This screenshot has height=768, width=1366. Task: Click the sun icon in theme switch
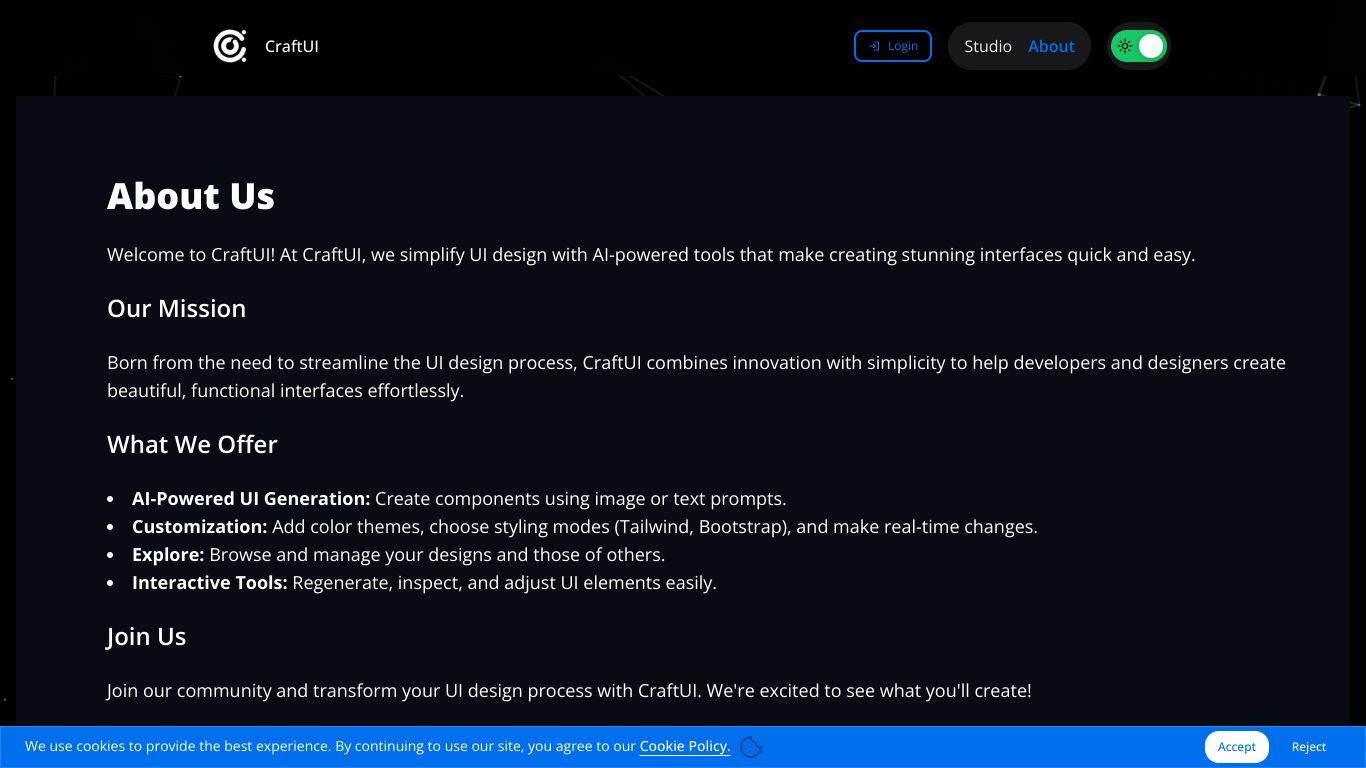coord(1125,46)
